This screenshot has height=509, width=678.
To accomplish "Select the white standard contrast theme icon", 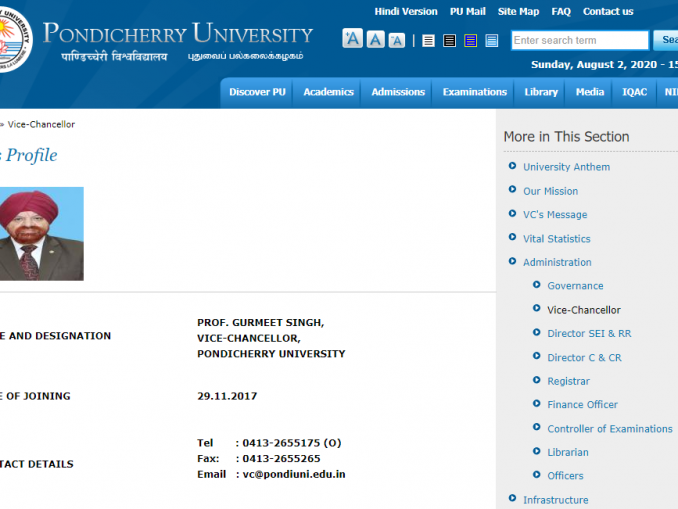I will (x=428, y=41).
